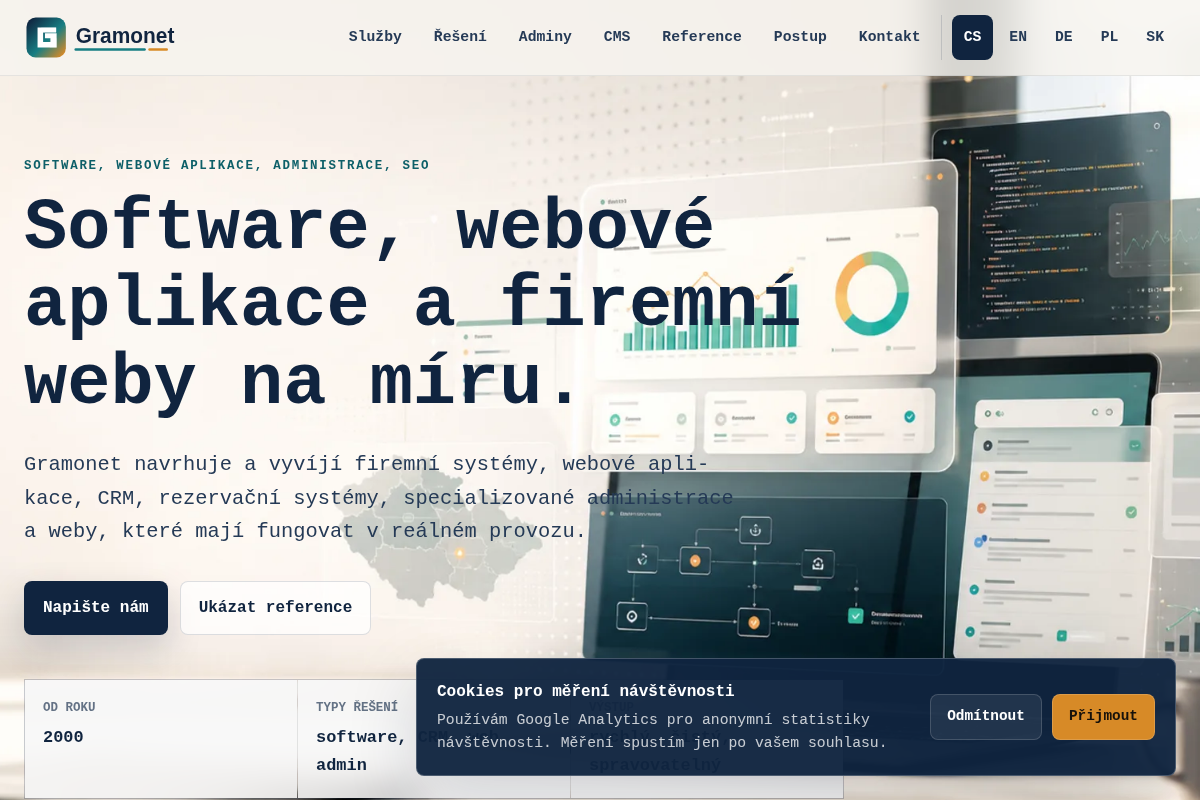The image size is (1200, 800).
Task: Click the Gramonet logo icon
Action: point(46,37)
